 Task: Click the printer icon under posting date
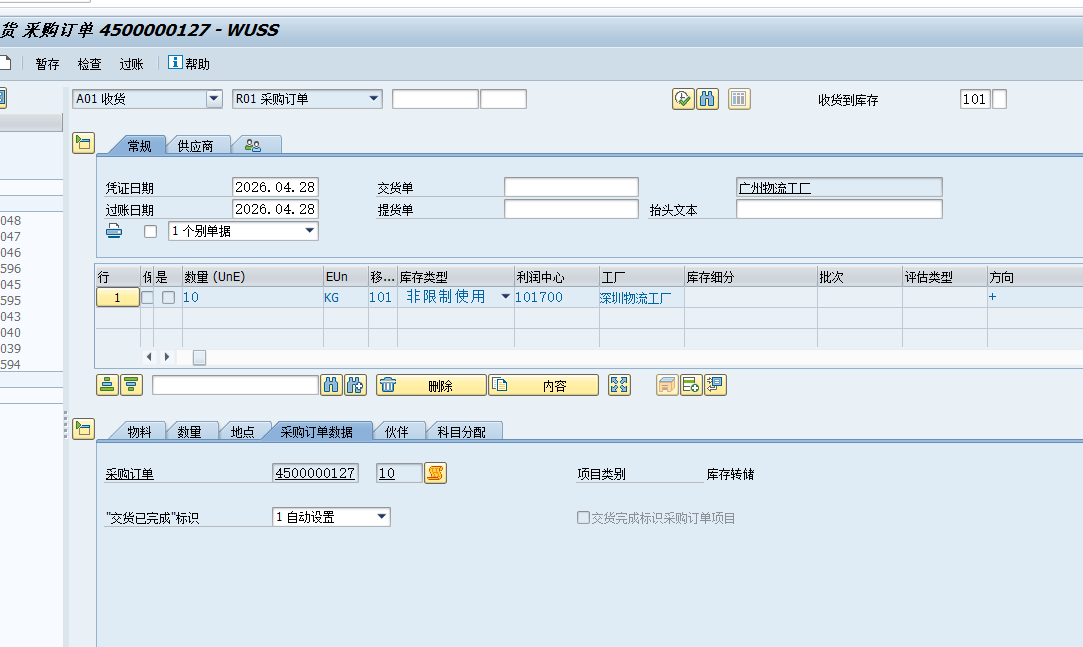click(x=115, y=232)
